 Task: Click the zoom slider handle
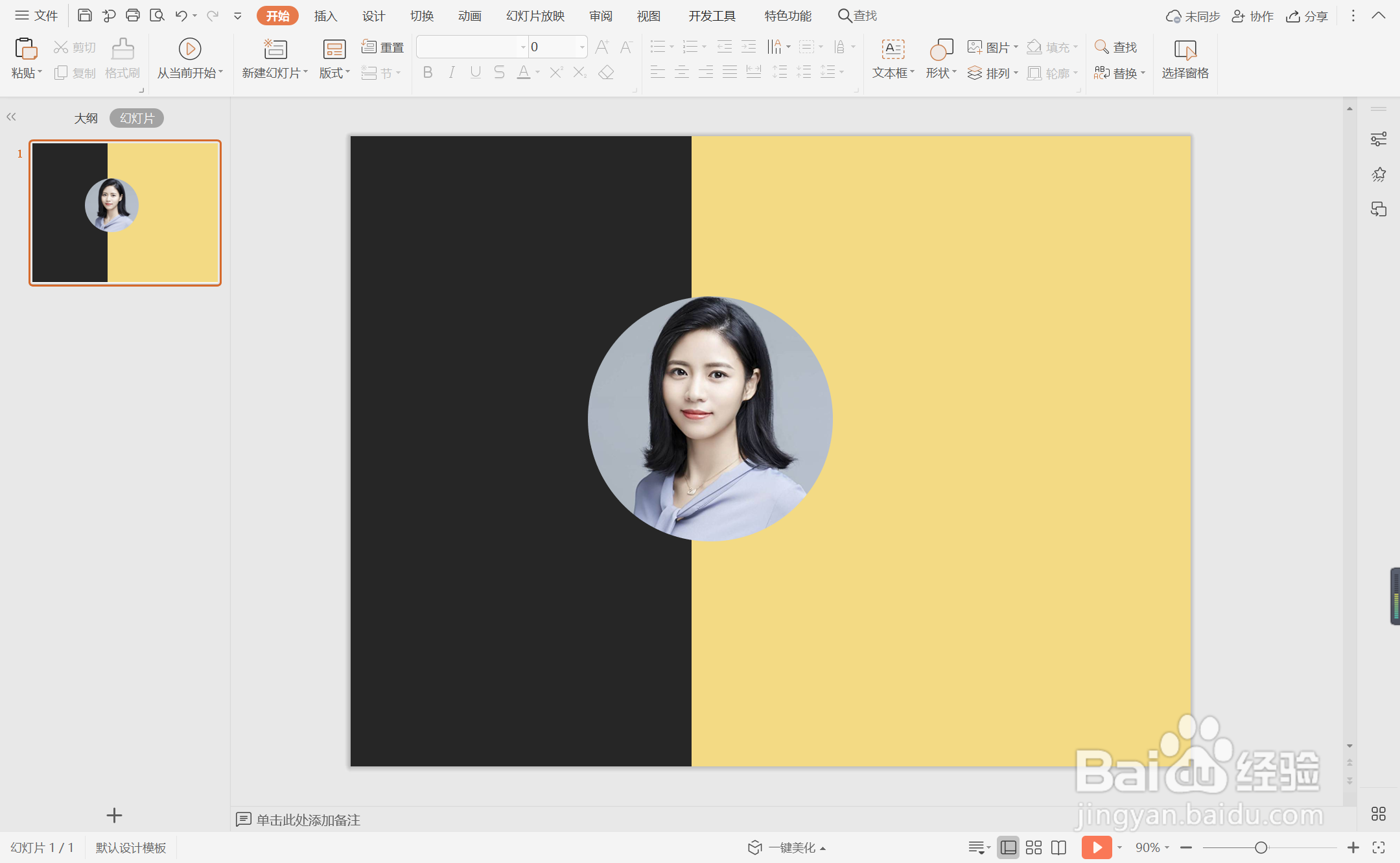tap(1261, 847)
